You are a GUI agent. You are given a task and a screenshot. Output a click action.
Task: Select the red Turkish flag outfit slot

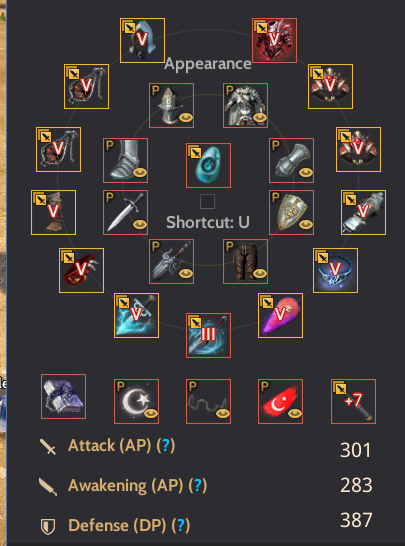pyautogui.click(x=280, y=401)
